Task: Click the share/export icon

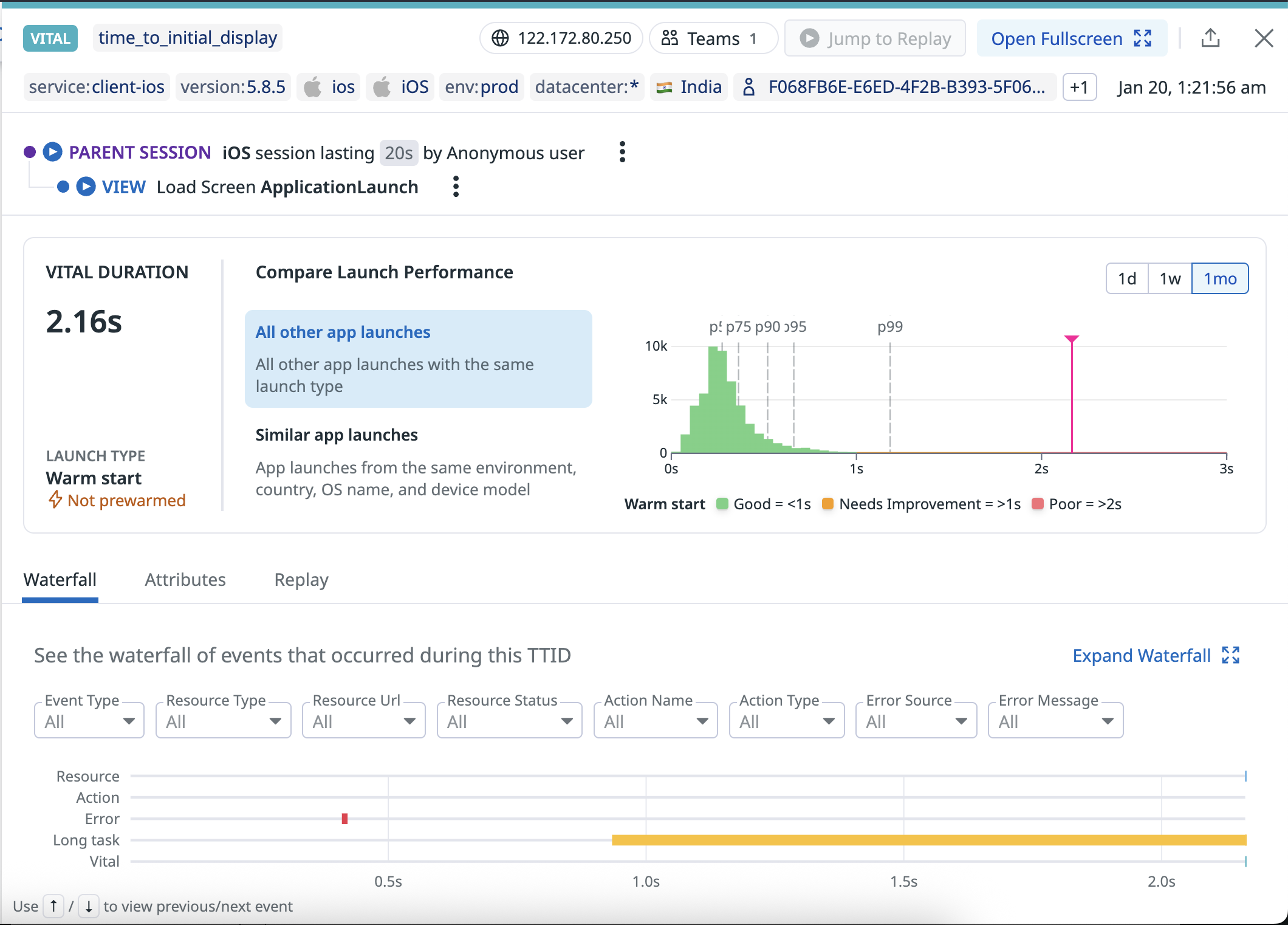Action: (1210, 38)
